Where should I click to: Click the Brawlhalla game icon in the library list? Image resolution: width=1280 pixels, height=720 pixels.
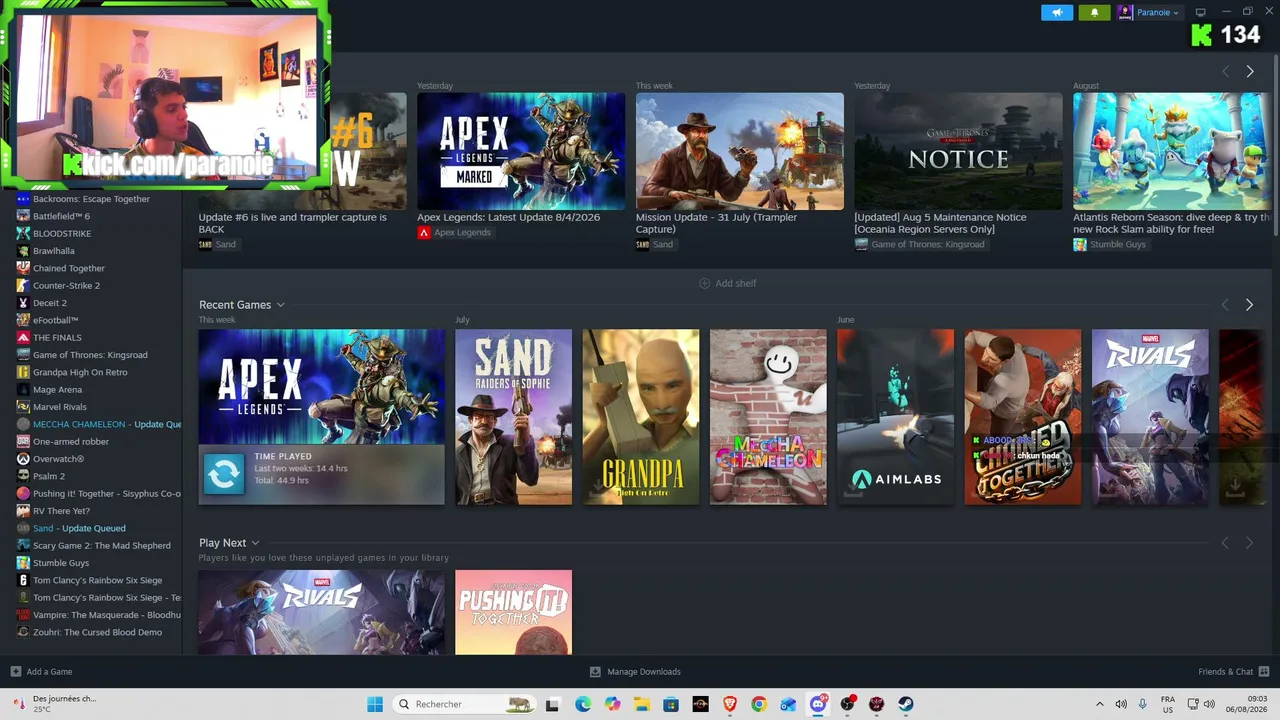pyautogui.click(x=23, y=251)
